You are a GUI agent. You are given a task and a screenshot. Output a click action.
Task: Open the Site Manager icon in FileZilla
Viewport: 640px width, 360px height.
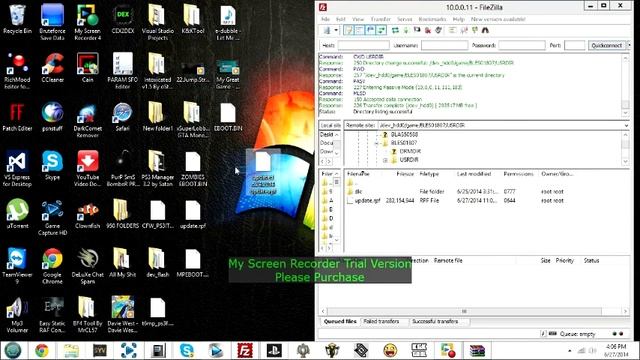tap(327, 31)
